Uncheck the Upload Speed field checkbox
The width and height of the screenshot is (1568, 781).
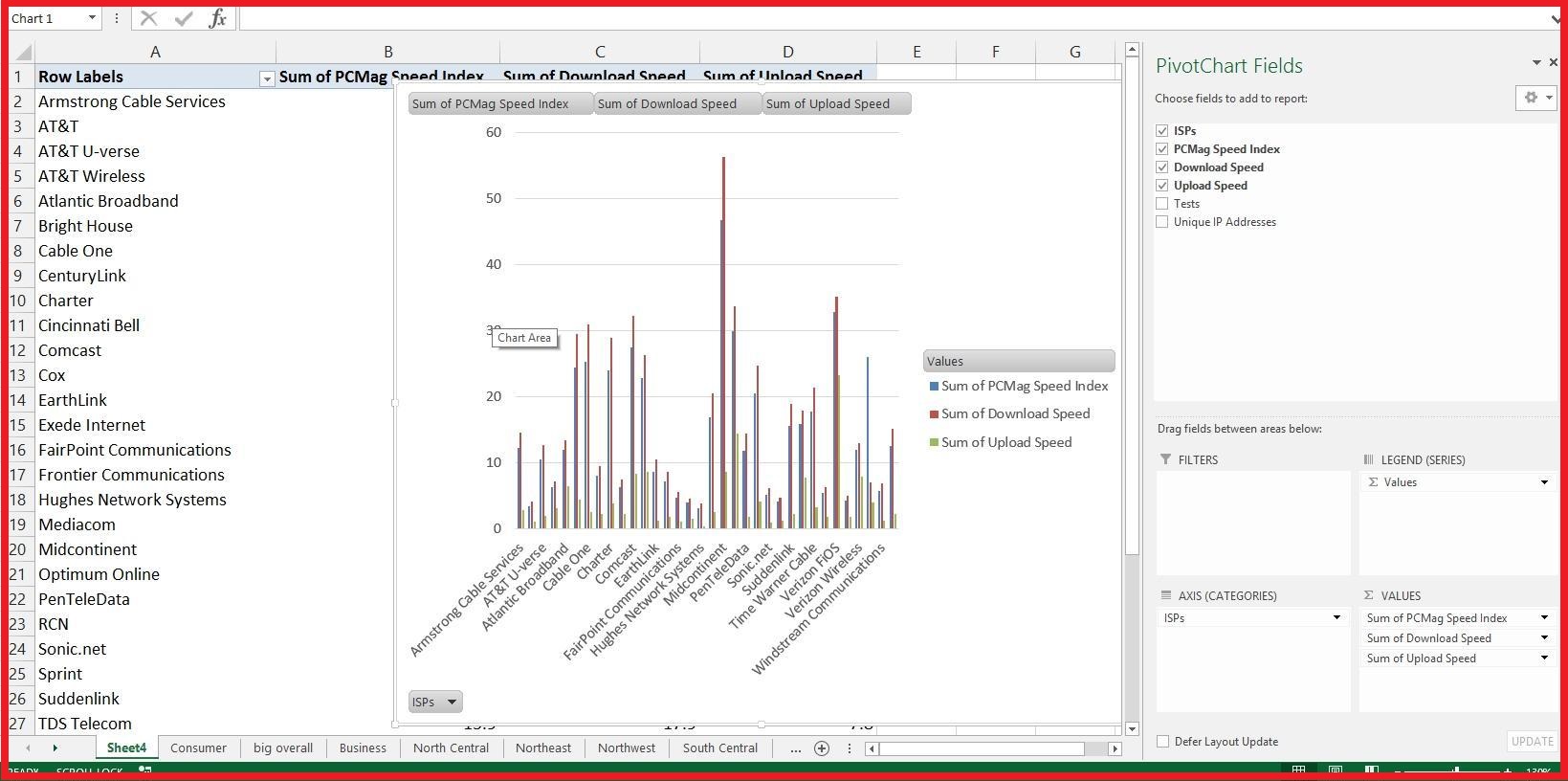click(1161, 186)
